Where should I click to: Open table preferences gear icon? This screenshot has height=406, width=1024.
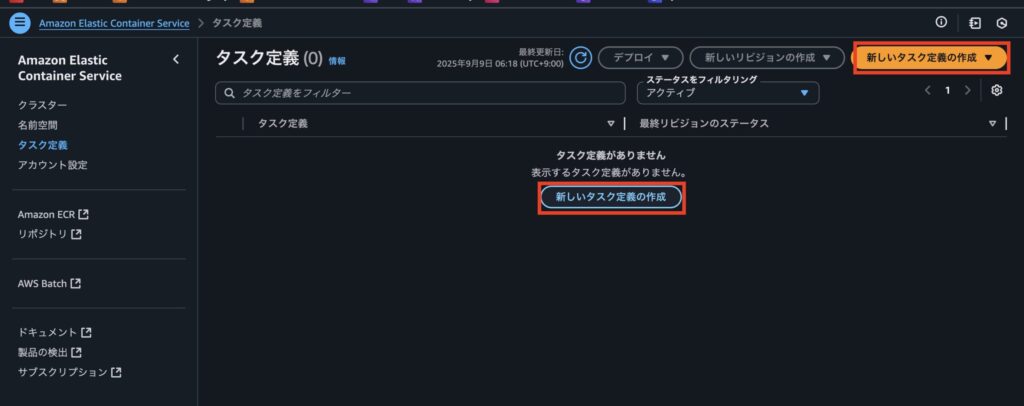pyautogui.click(x=997, y=91)
